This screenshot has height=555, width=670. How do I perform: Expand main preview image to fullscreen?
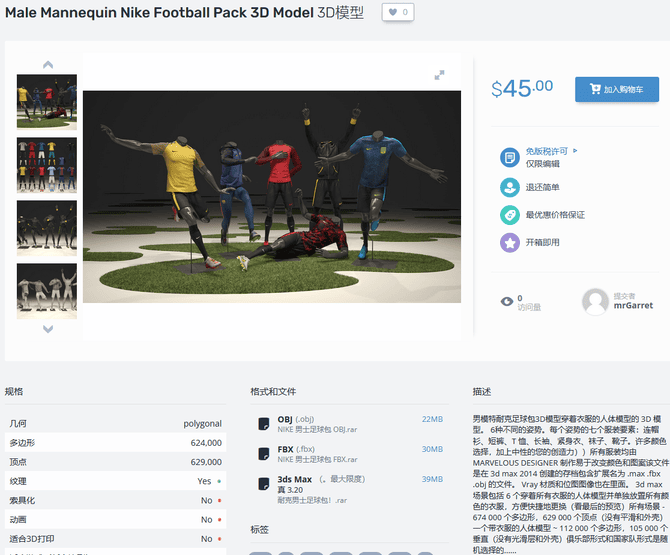439,75
